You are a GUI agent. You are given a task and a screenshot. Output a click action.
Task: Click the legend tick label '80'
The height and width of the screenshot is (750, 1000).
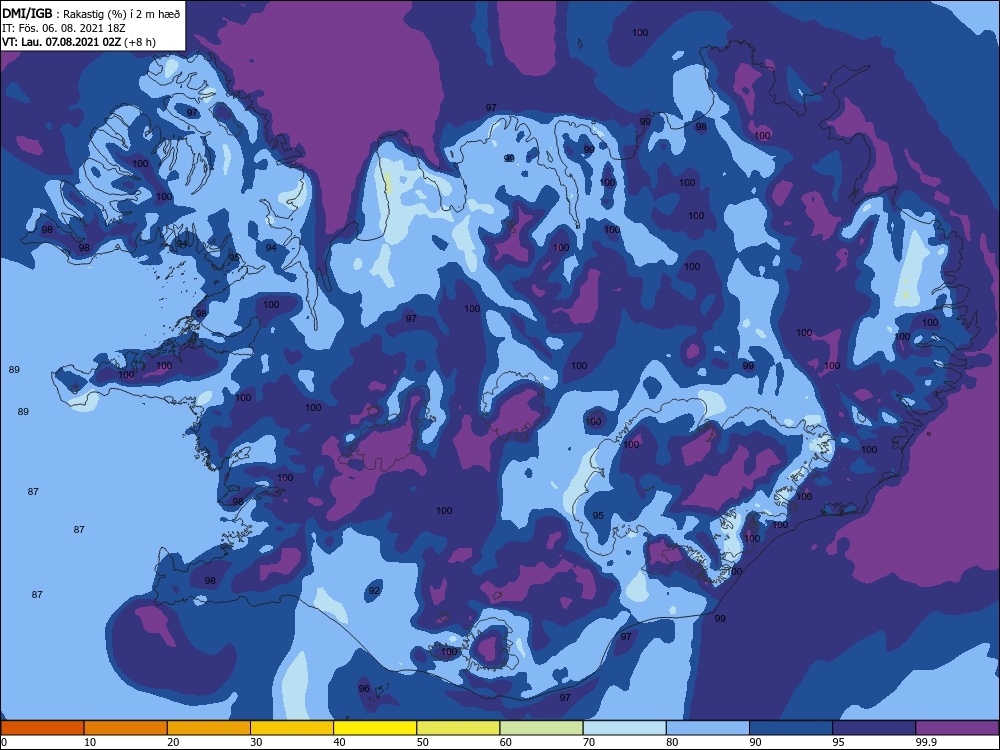pos(672,742)
